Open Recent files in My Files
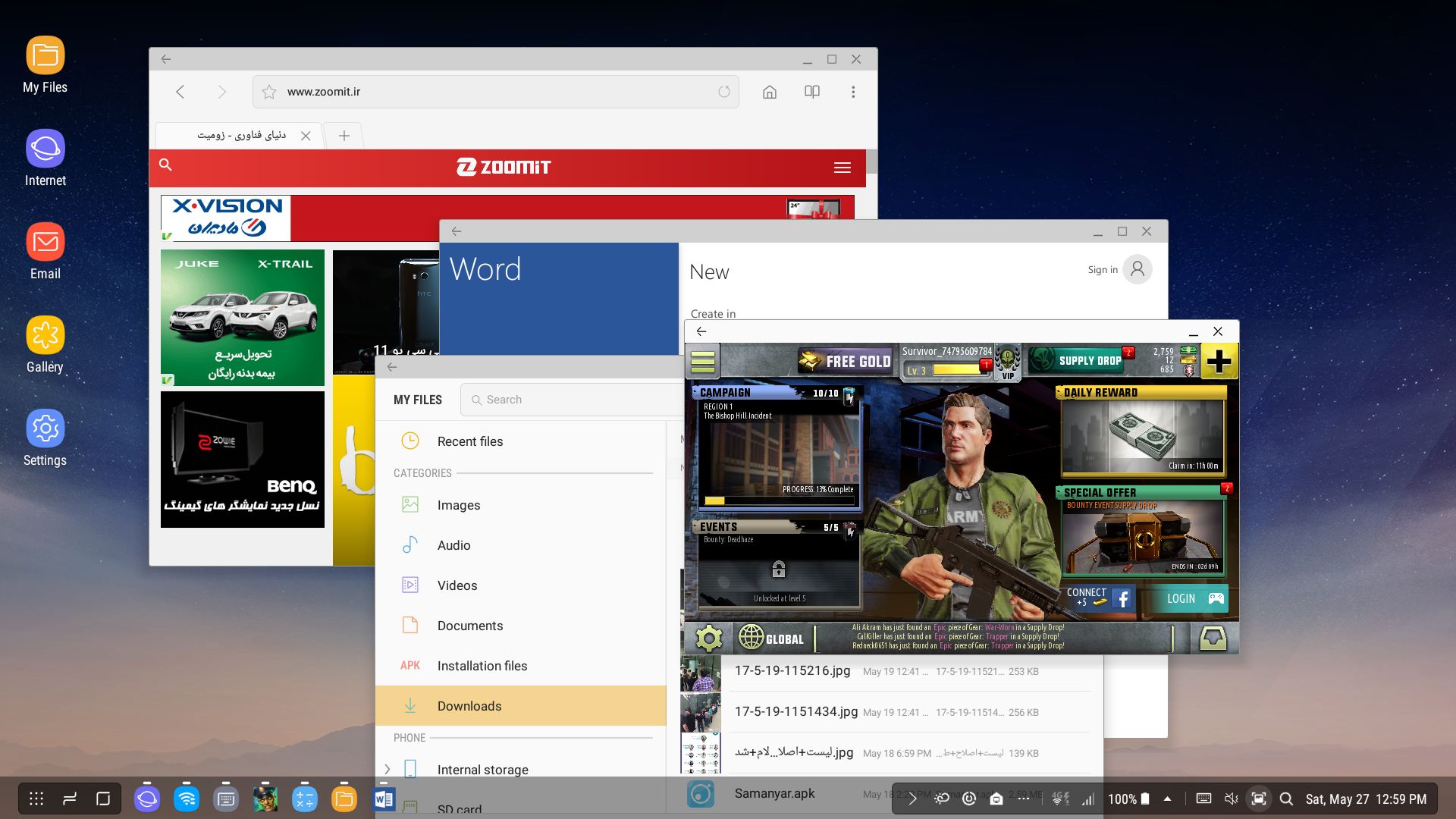Image resolution: width=1456 pixels, height=819 pixels. 521,441
